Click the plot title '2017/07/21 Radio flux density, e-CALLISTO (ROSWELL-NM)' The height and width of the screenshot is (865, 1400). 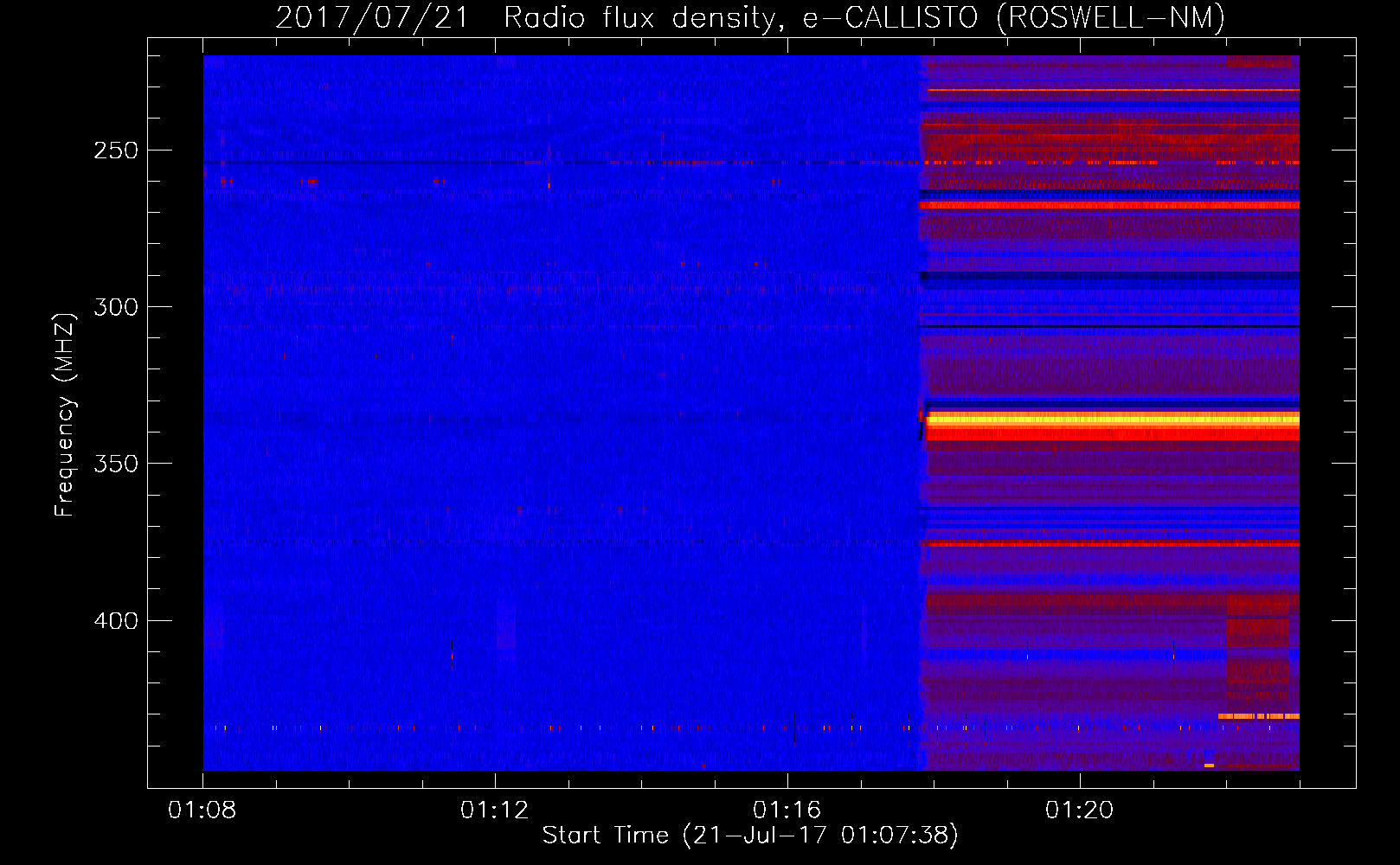tap(750, 17)
